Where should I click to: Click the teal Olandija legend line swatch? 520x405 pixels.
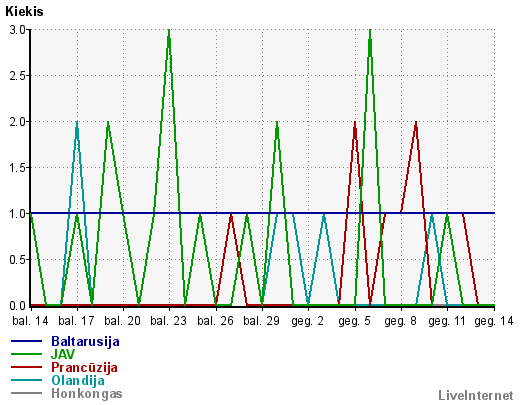tap(26, 380)
